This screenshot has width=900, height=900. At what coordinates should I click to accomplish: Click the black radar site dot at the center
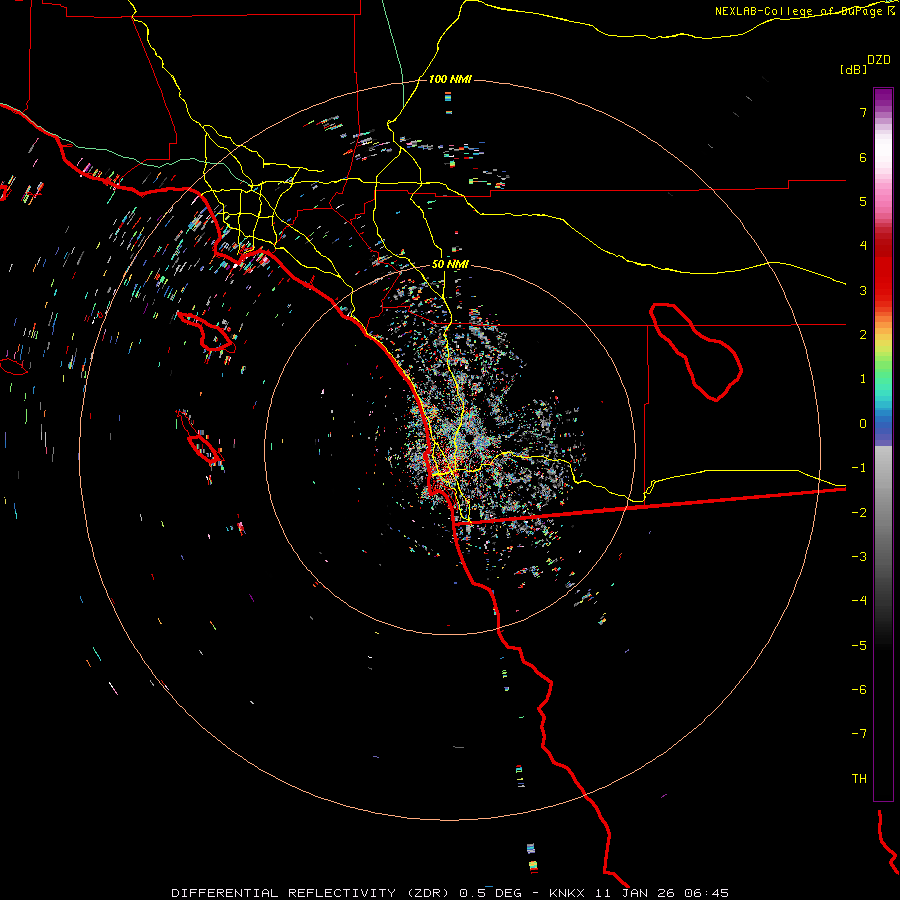470,438
